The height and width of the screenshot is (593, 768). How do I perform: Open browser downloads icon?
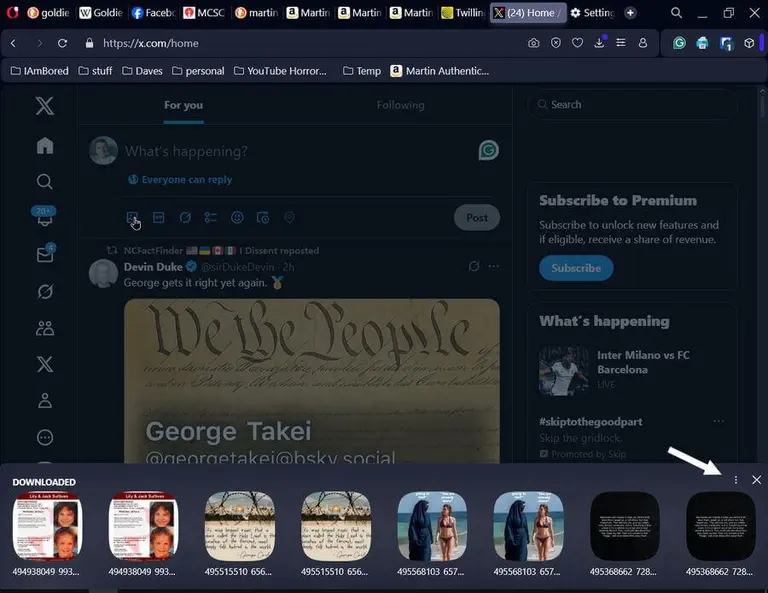coord(600,43)
